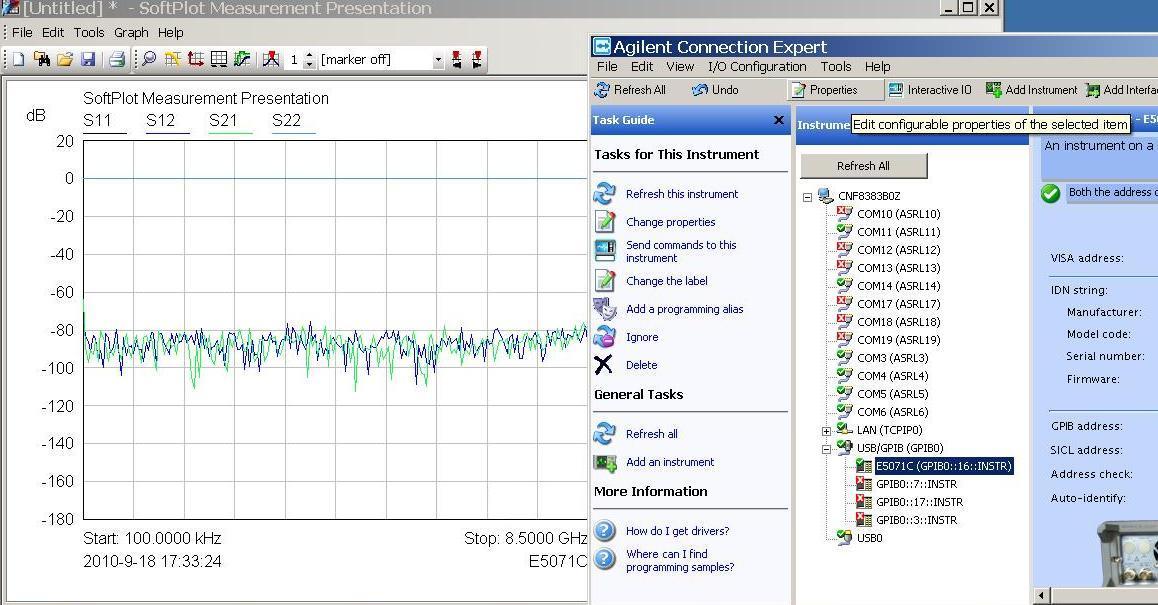Click the red axes setup icon in SoftPlot
1158x605 pixels.
pyautogui.click(x=196, y=60)
